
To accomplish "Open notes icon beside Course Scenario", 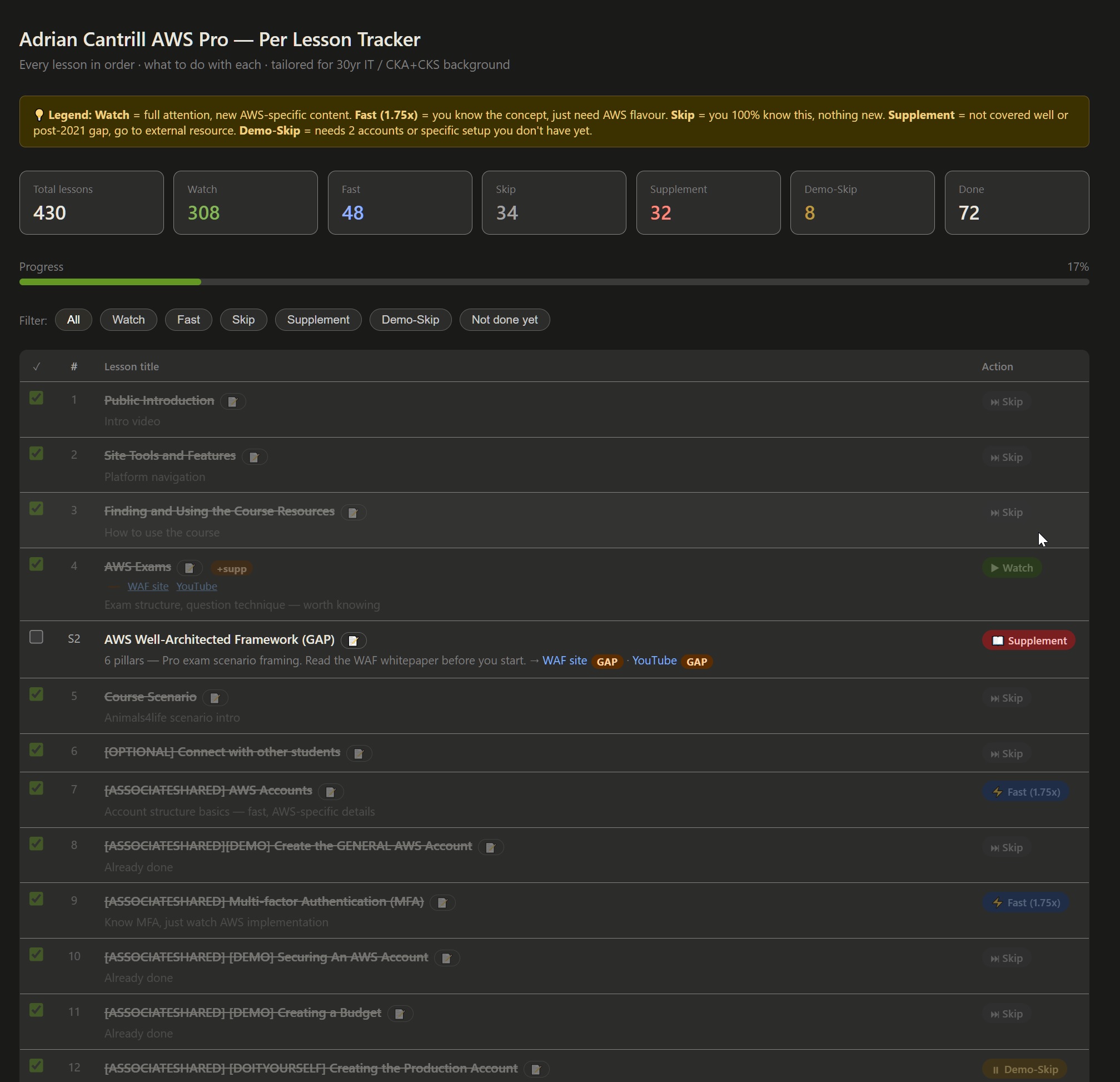I will pyautogui.click(x=215, y=698).
